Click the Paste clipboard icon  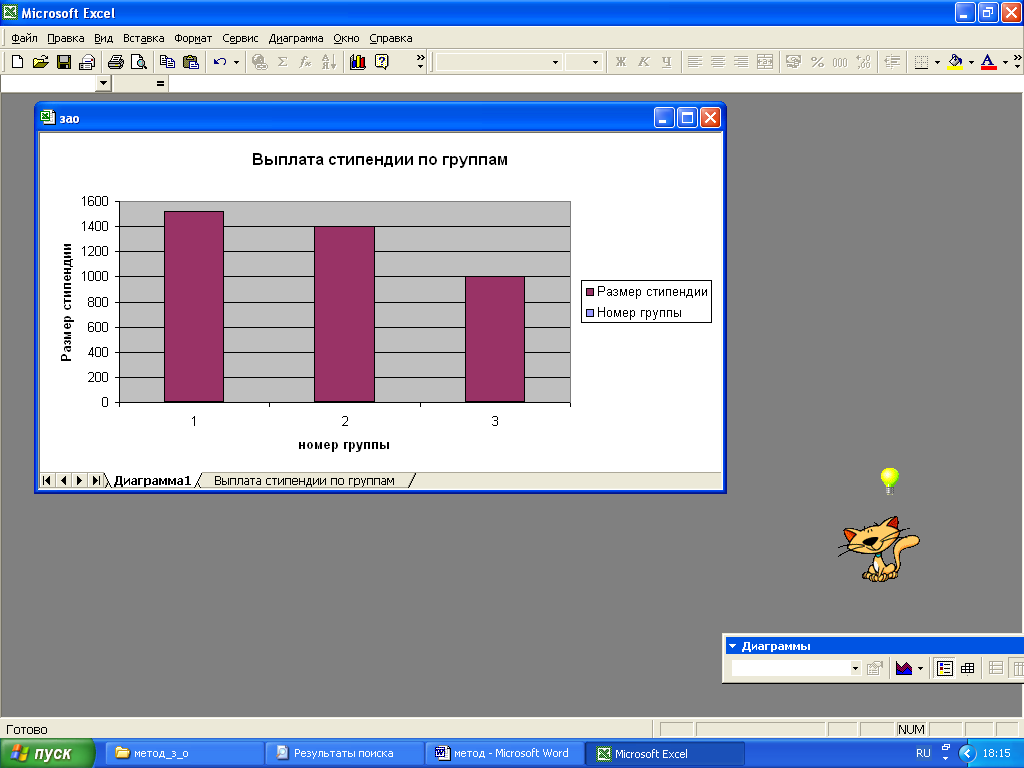point(191,62)
